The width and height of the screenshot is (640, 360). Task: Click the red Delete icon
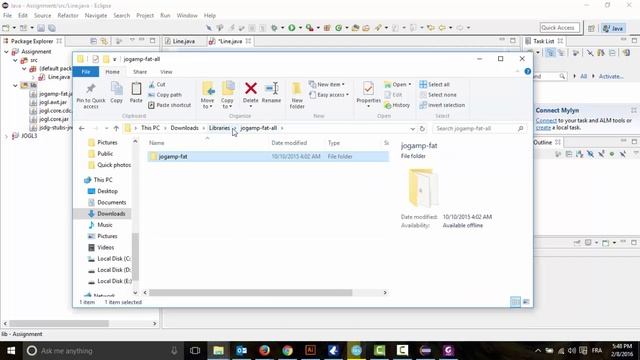pyautogui.click(x=251, y=88)
